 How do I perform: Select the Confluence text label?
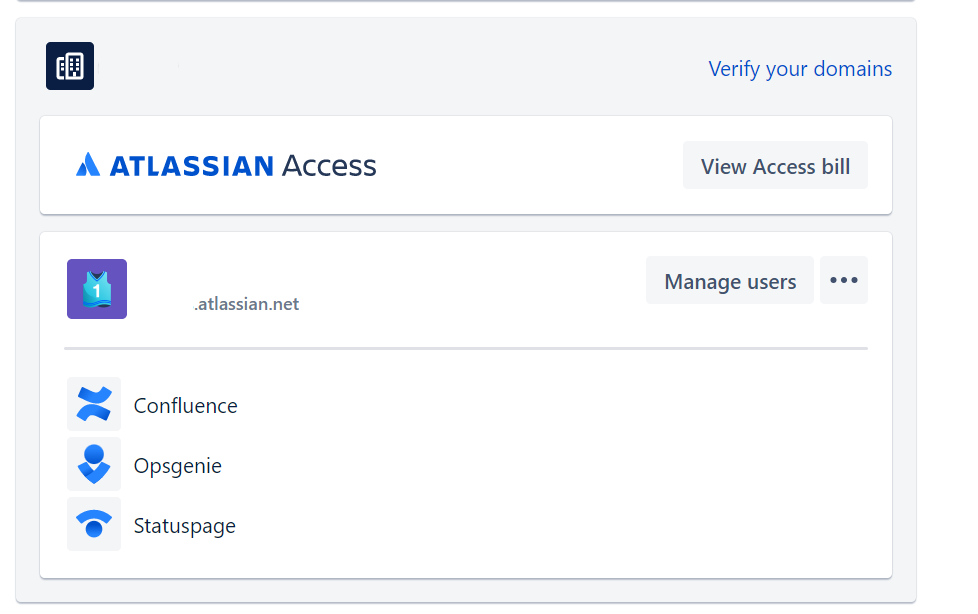click(186, 406)
